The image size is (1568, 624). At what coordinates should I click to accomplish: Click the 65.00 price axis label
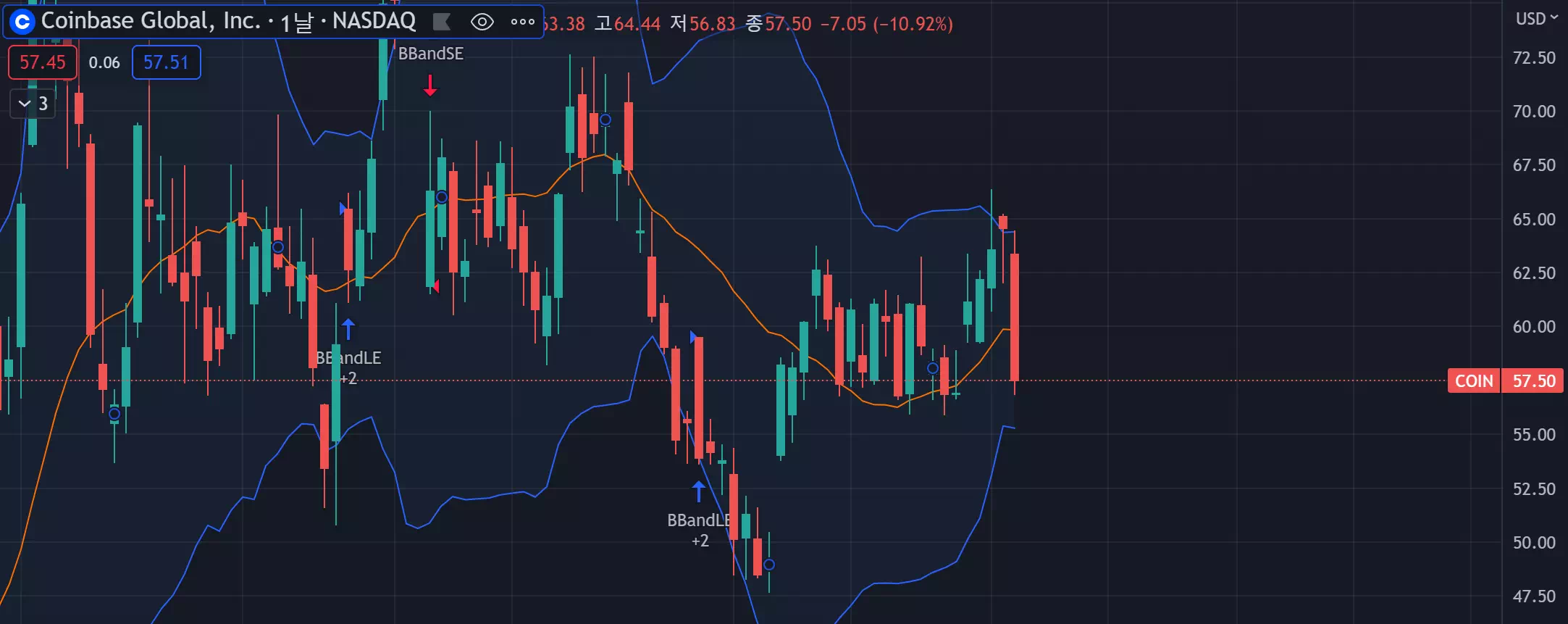click(x=1533, y=220)
